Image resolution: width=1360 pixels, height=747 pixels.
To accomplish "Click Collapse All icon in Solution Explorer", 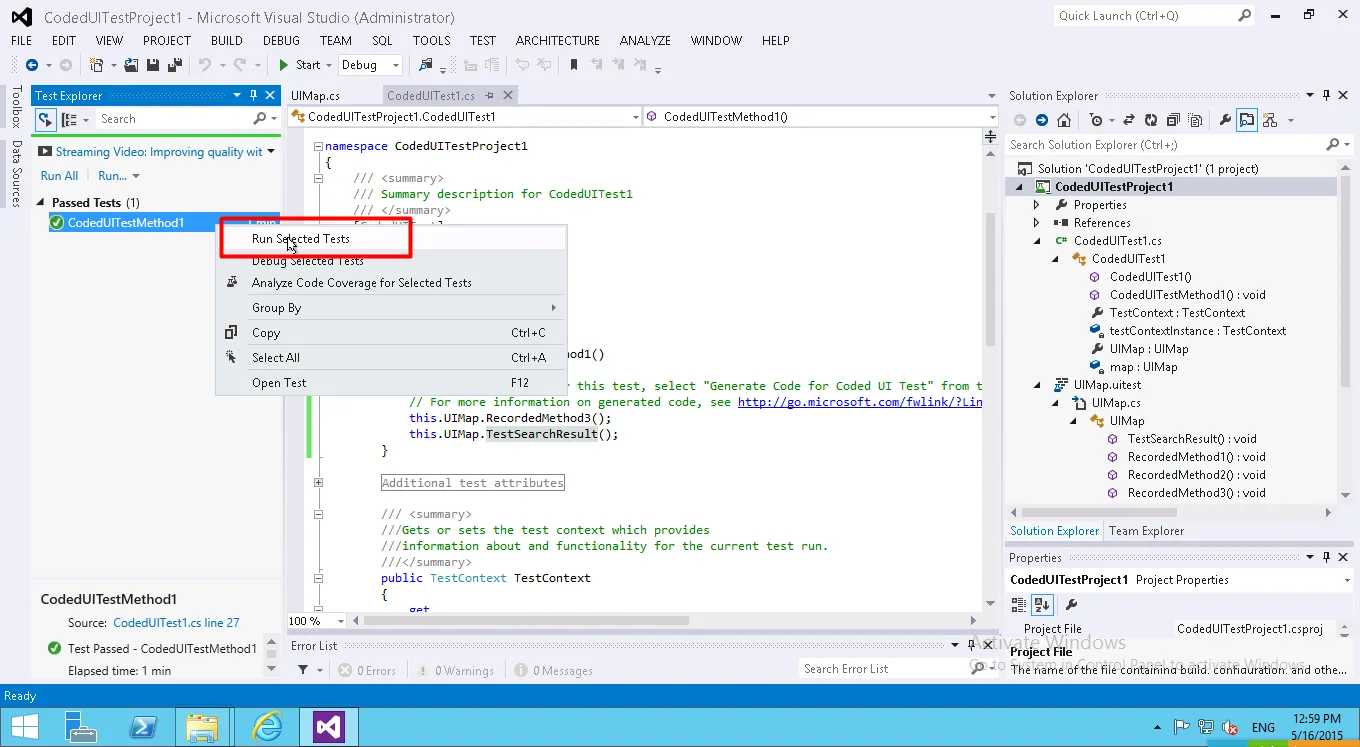I will (x=1173, y=120).
